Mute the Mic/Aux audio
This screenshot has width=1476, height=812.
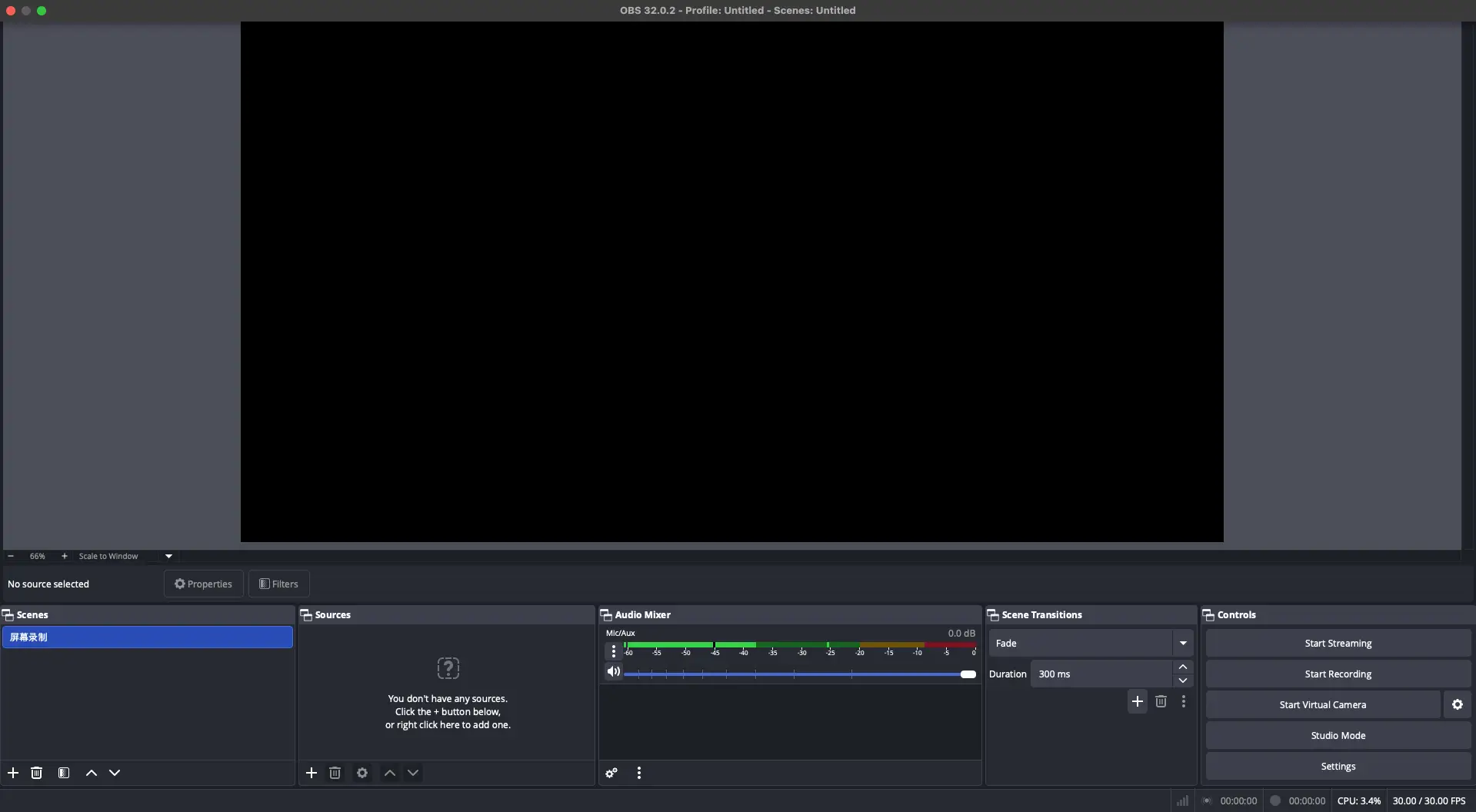click(614, 672)
